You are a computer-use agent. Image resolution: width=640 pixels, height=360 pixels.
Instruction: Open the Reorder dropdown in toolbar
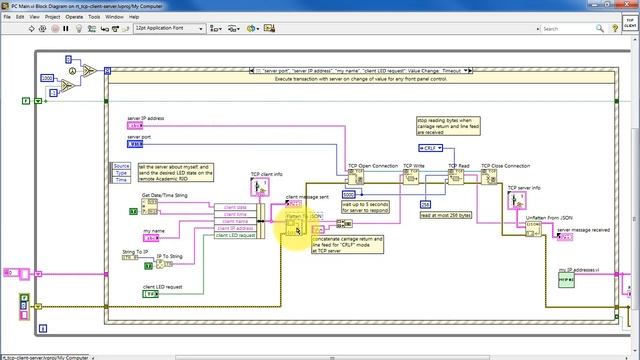253,29
